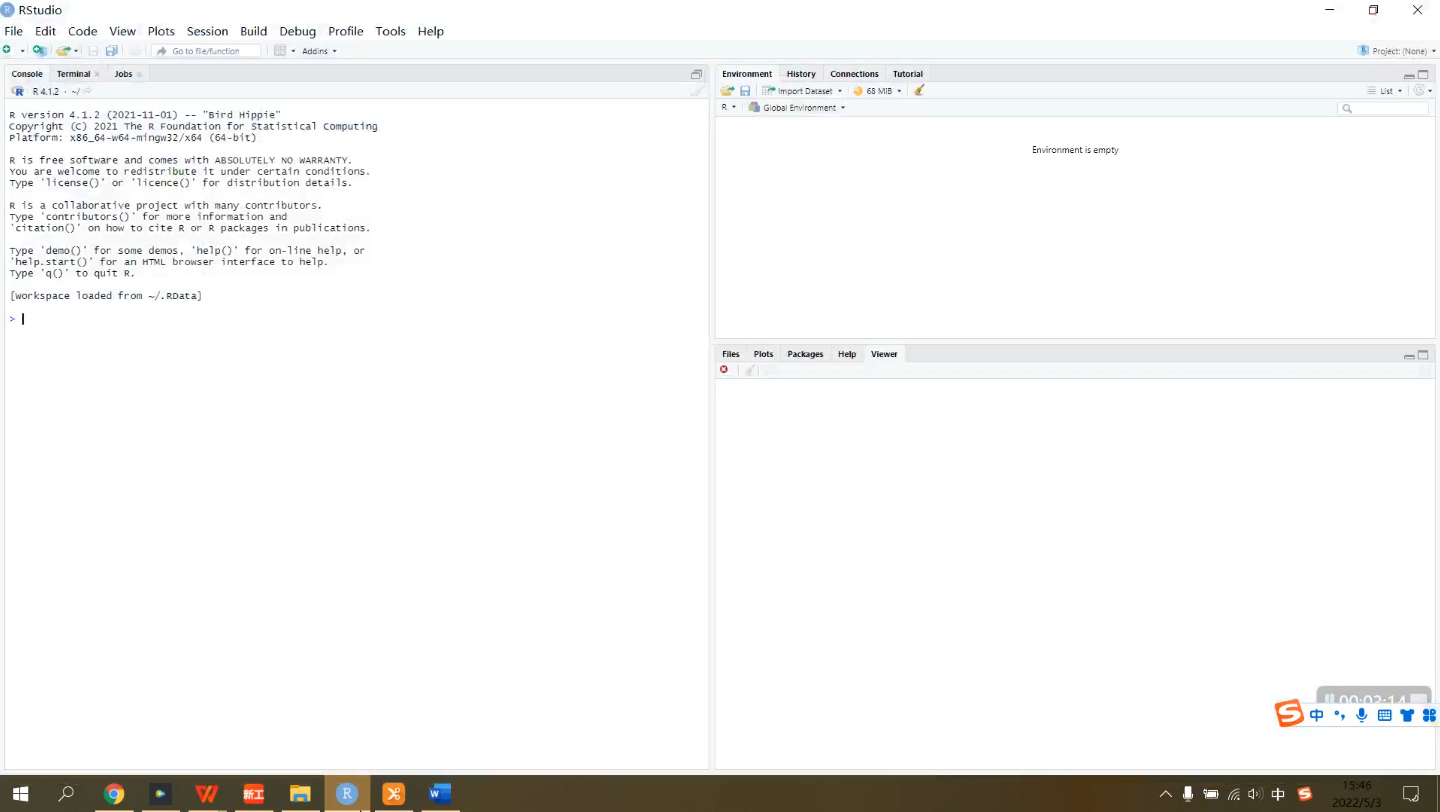Maximize the Viewer pane

point(1423,354)
